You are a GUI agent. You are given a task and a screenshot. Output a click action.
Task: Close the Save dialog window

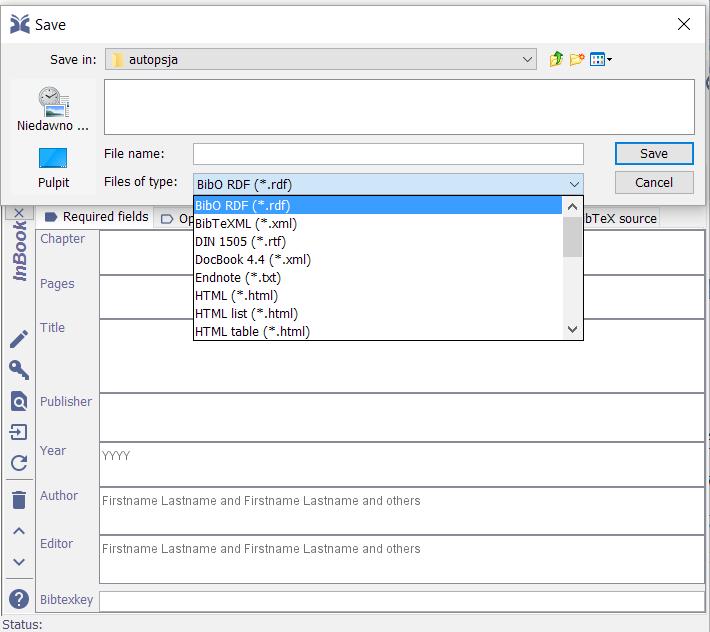point(684,24)
